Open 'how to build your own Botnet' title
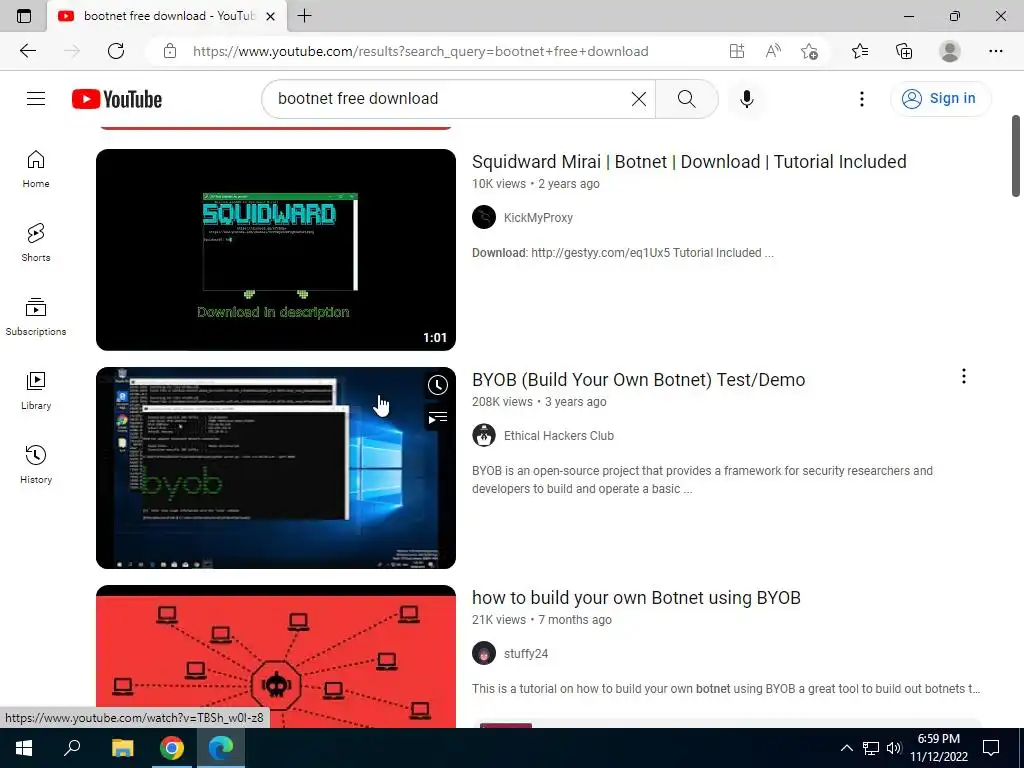The height and width of the screenshot is (768, 1024). [x=636, y=598]
